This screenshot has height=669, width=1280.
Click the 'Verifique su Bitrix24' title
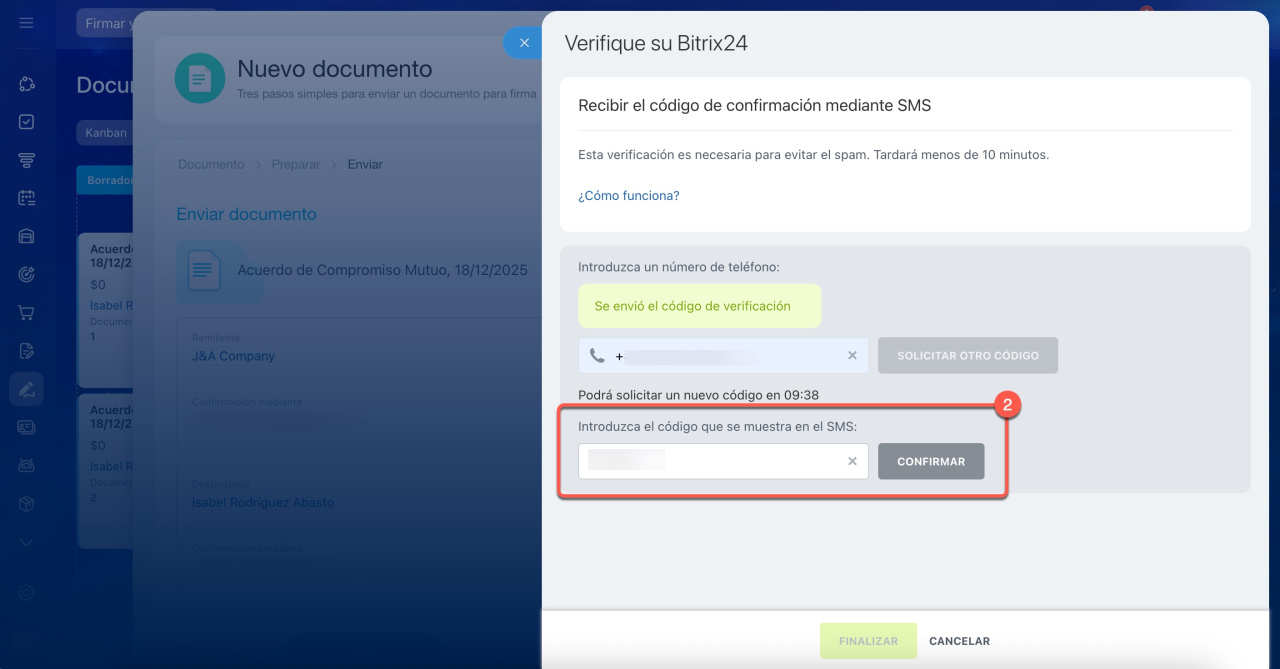[x=656, y=43]
